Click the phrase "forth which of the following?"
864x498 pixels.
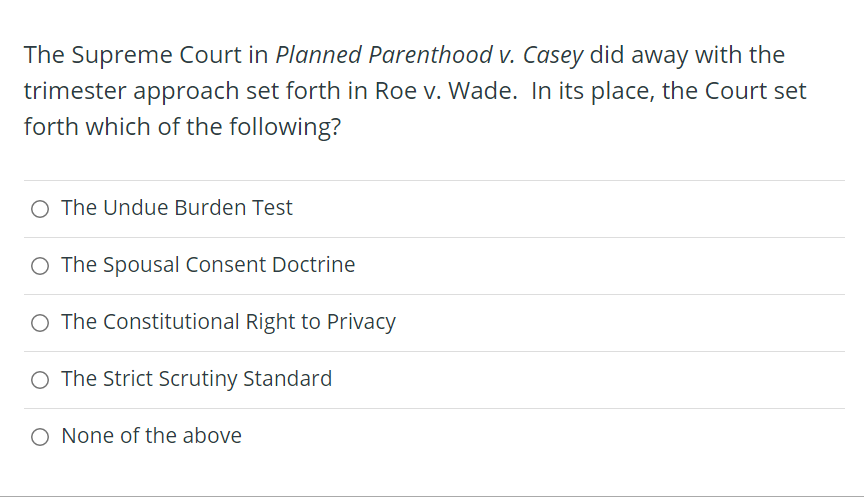pyautogui.click(x=182, y=129)
